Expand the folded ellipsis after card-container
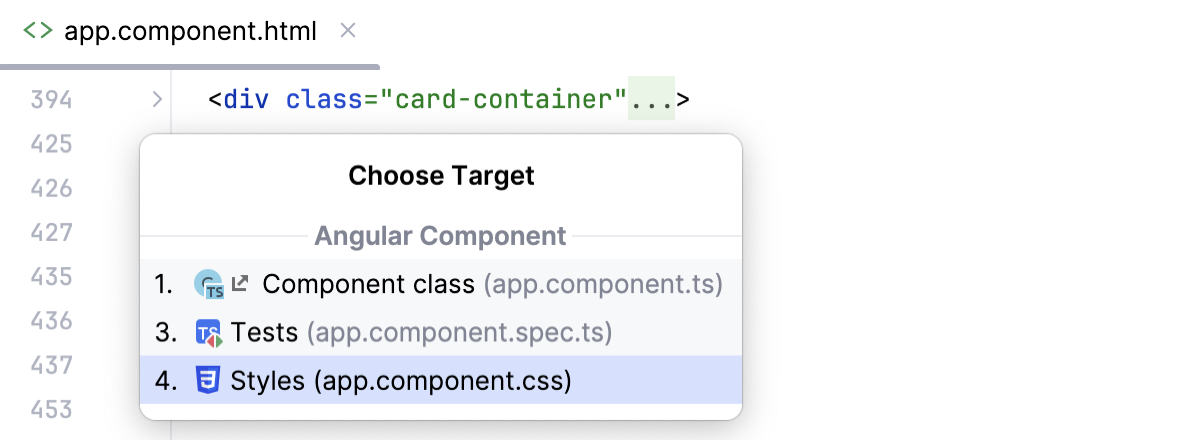 point(651,100)
